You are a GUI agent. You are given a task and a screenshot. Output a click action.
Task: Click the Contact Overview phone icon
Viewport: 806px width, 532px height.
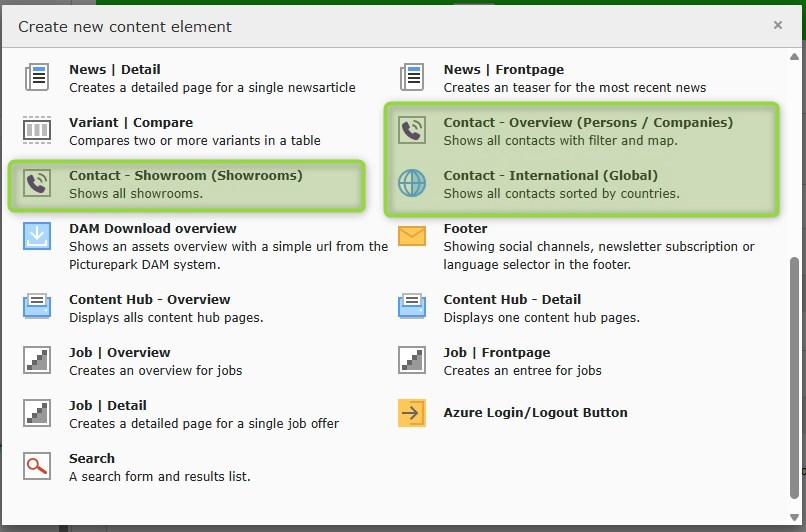(x=412, y=130)
